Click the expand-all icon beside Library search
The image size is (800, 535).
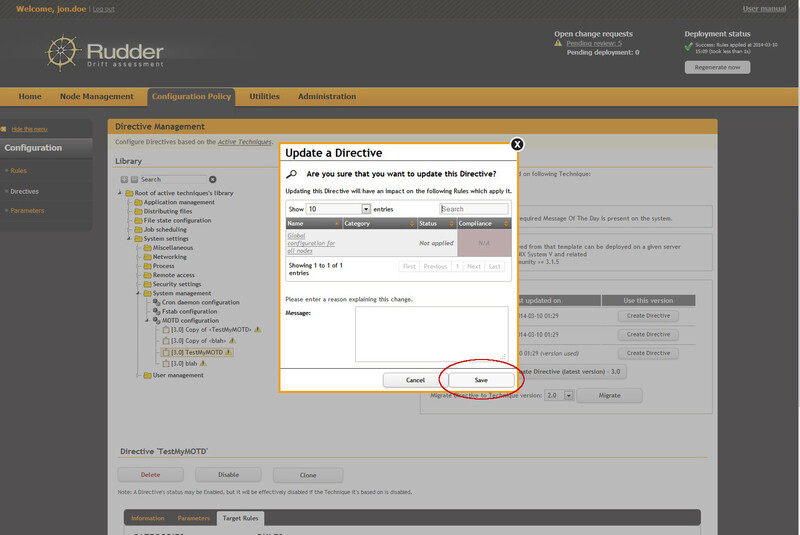click(x=124, y=180)
